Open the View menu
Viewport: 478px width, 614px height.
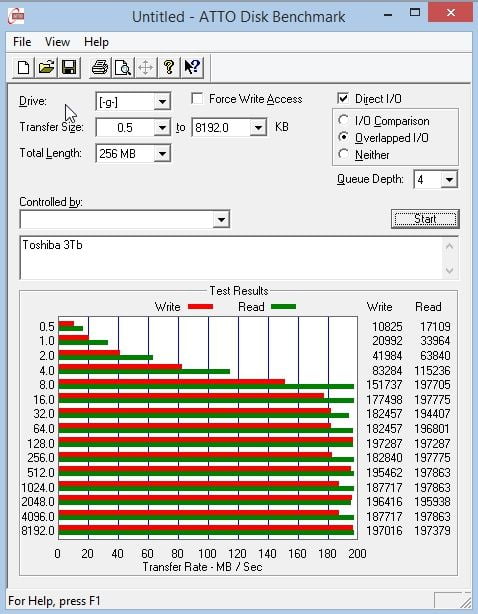[57, 42]
